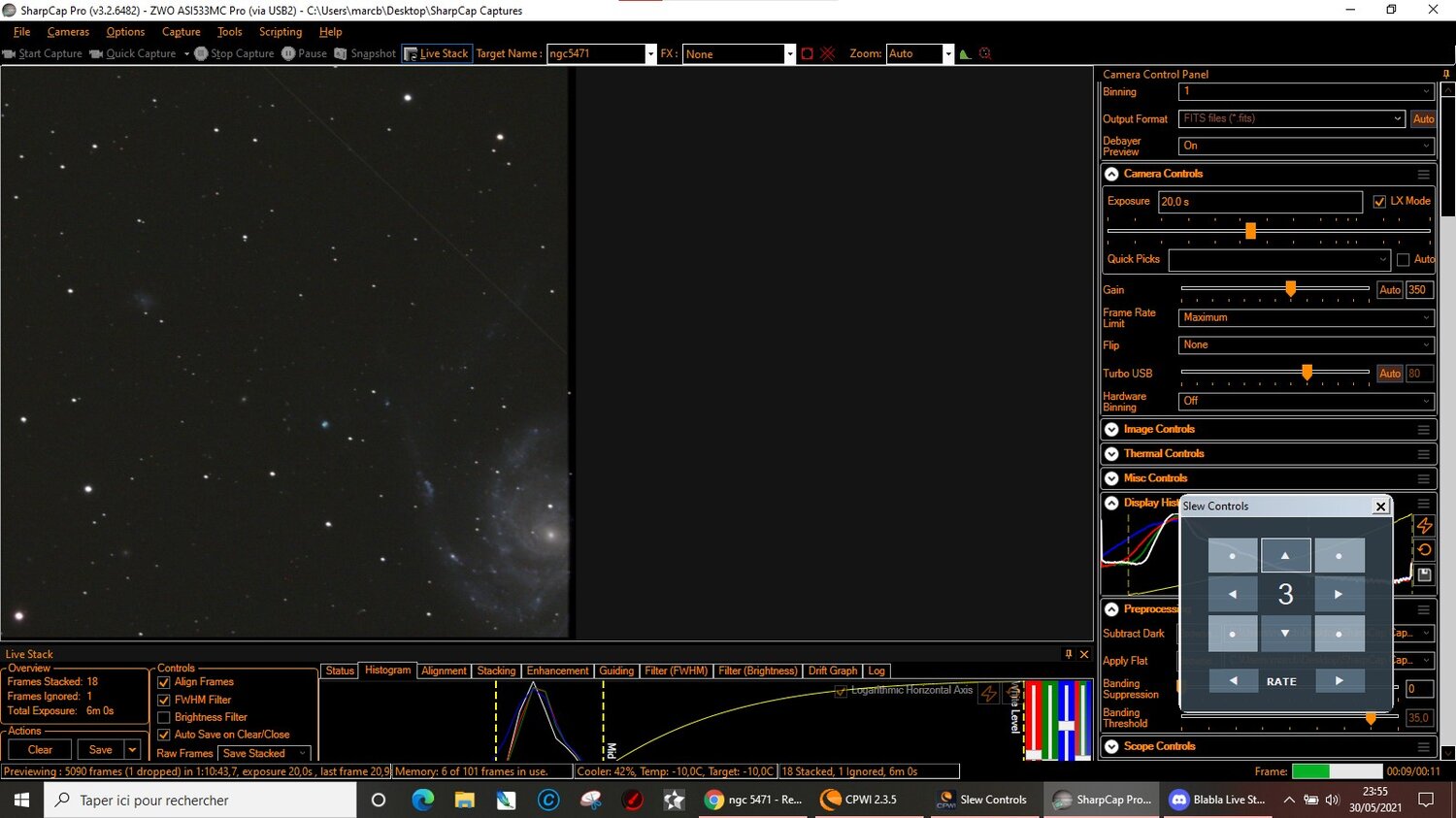This screenshot has height=818, width=1456.
Task: Open the Camera Controls section menu icon
Action: click(x=1423, y=175)
